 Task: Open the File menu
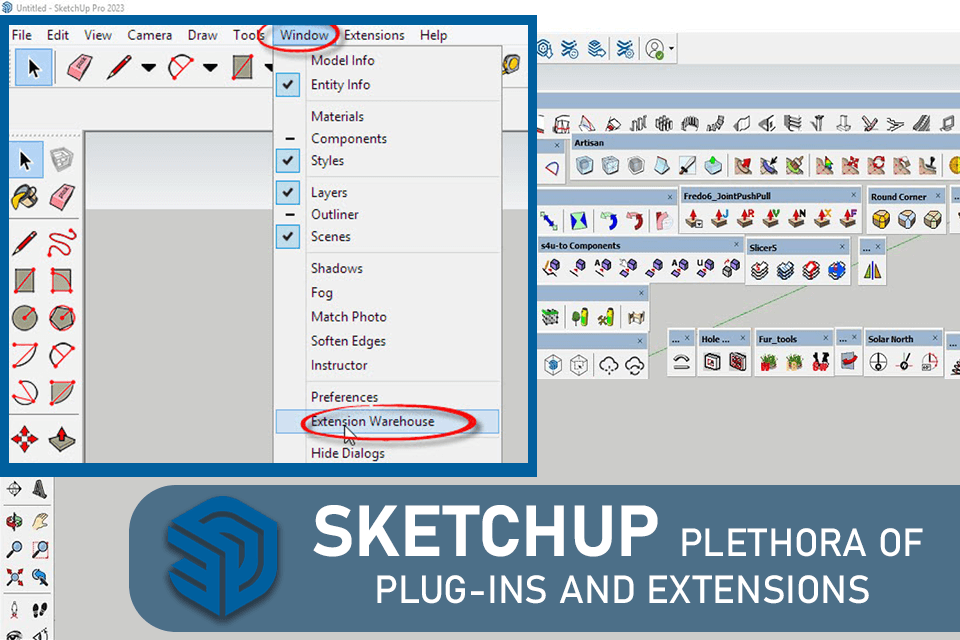point(21,35)
